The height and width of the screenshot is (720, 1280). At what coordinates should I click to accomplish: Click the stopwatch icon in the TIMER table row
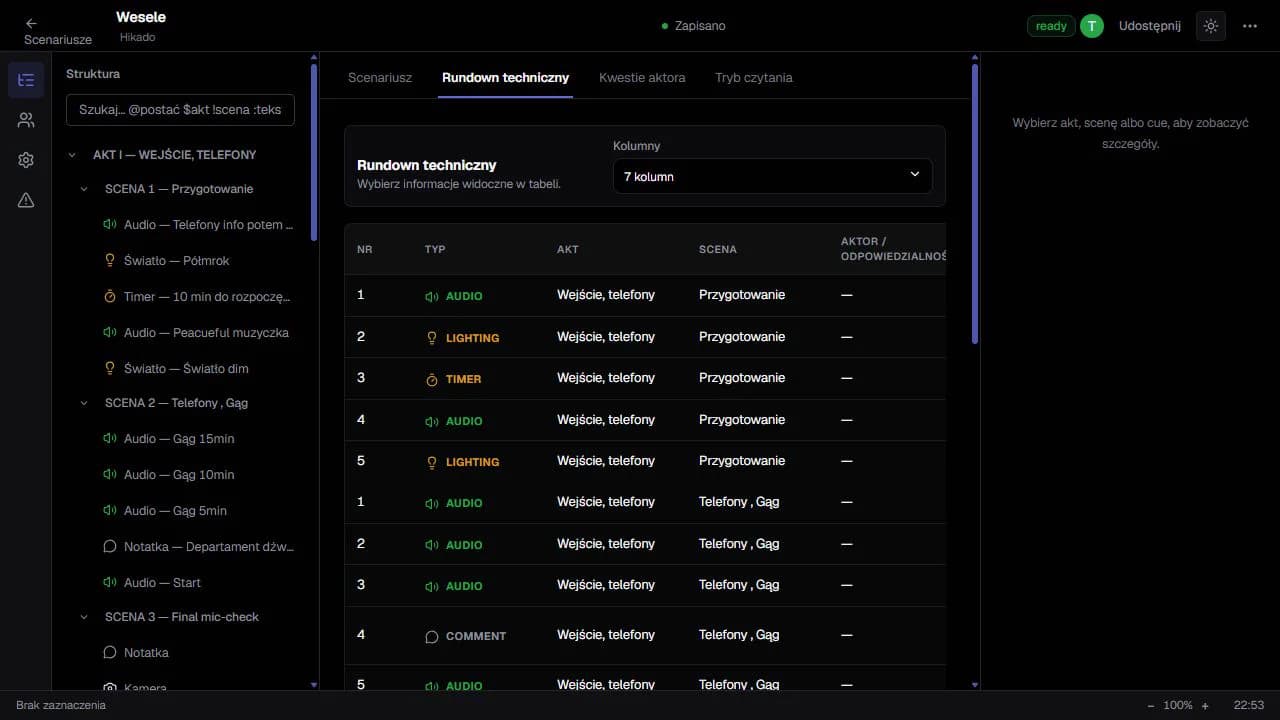[432, 380]
